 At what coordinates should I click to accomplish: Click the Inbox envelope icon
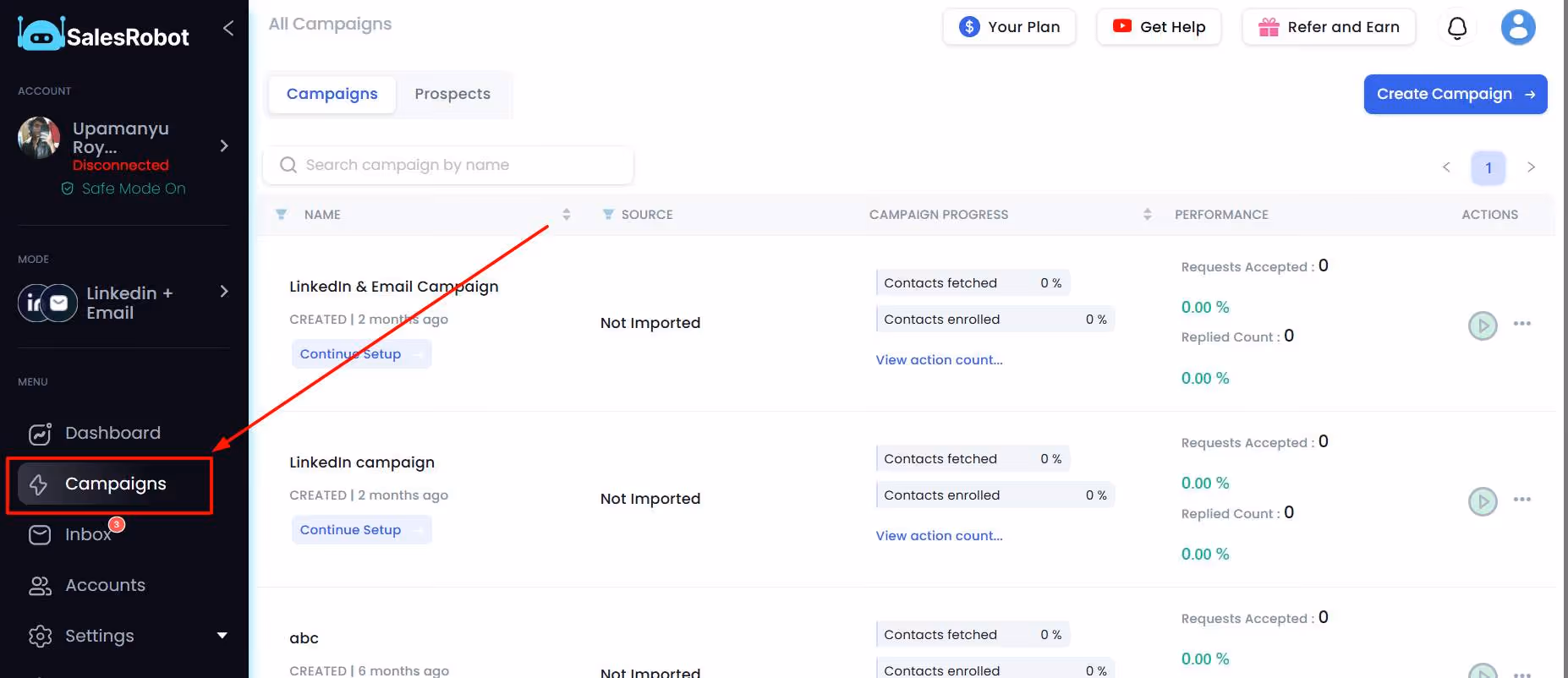point(40,535)
